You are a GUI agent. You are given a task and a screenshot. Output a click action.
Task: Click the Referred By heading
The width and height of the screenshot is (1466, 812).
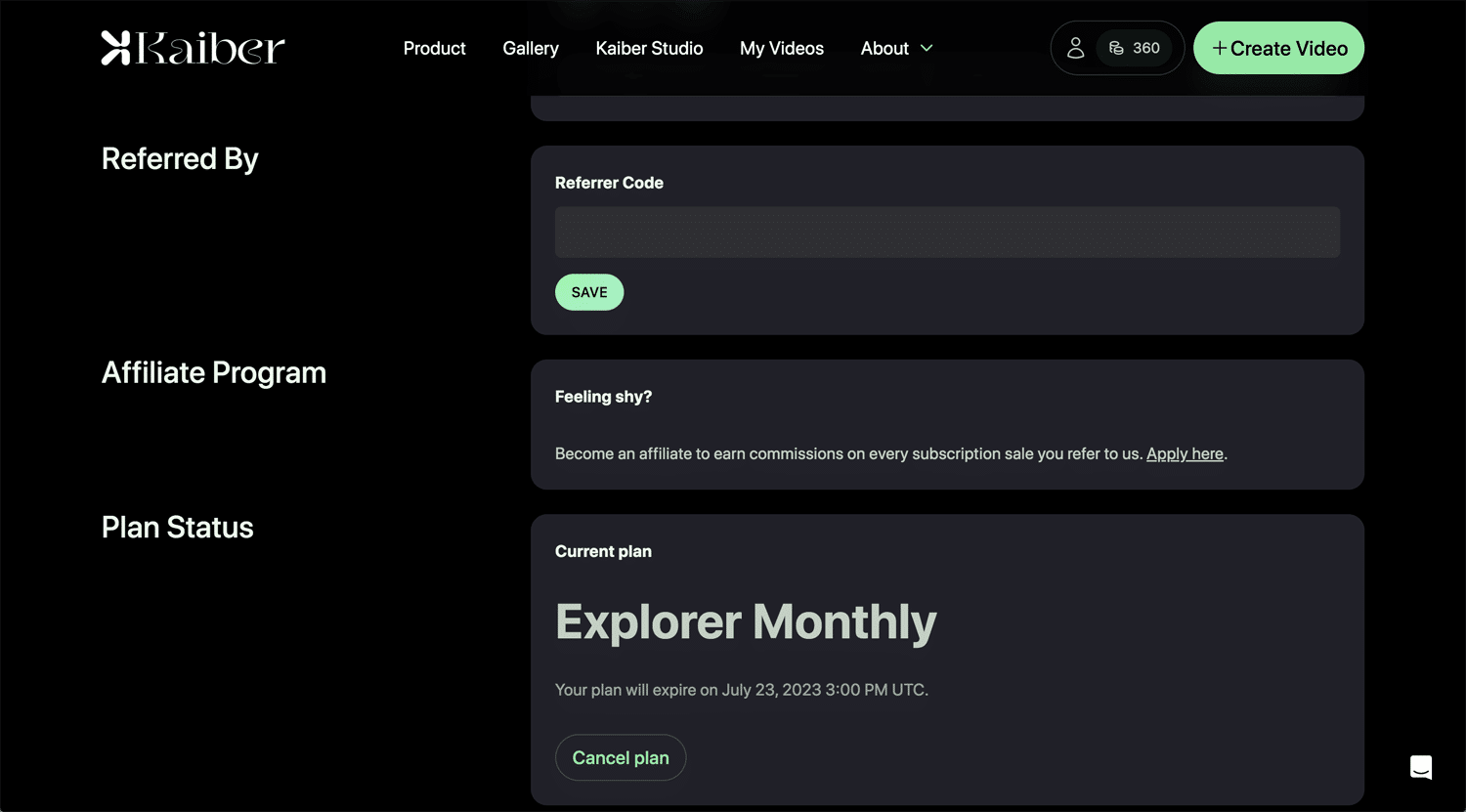(180, 159)
